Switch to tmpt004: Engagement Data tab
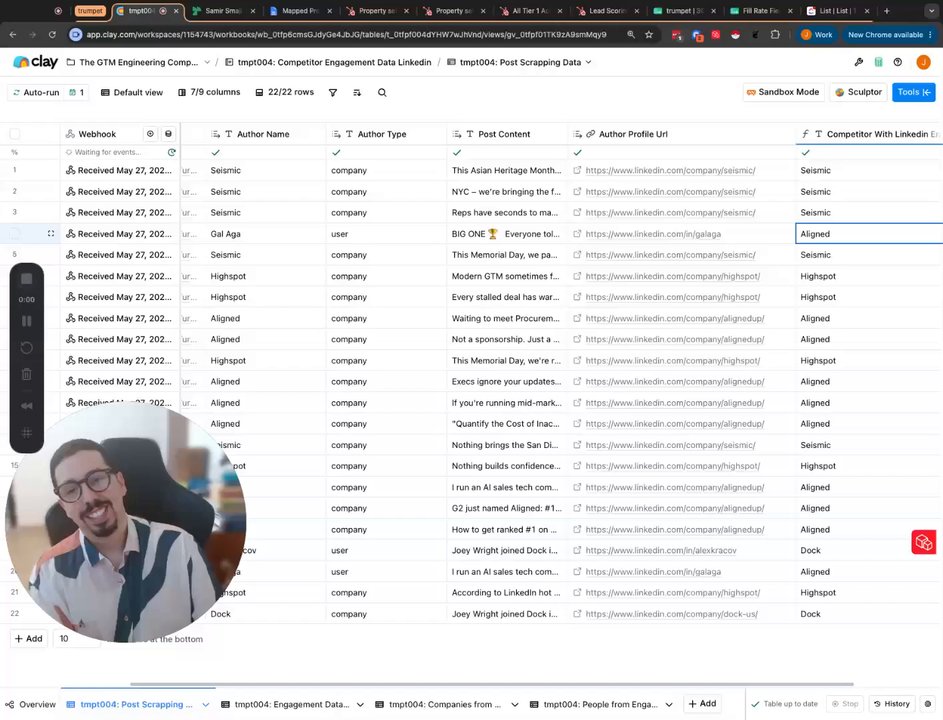Screen dimensions: 943x720 click(x=286, y=704)
